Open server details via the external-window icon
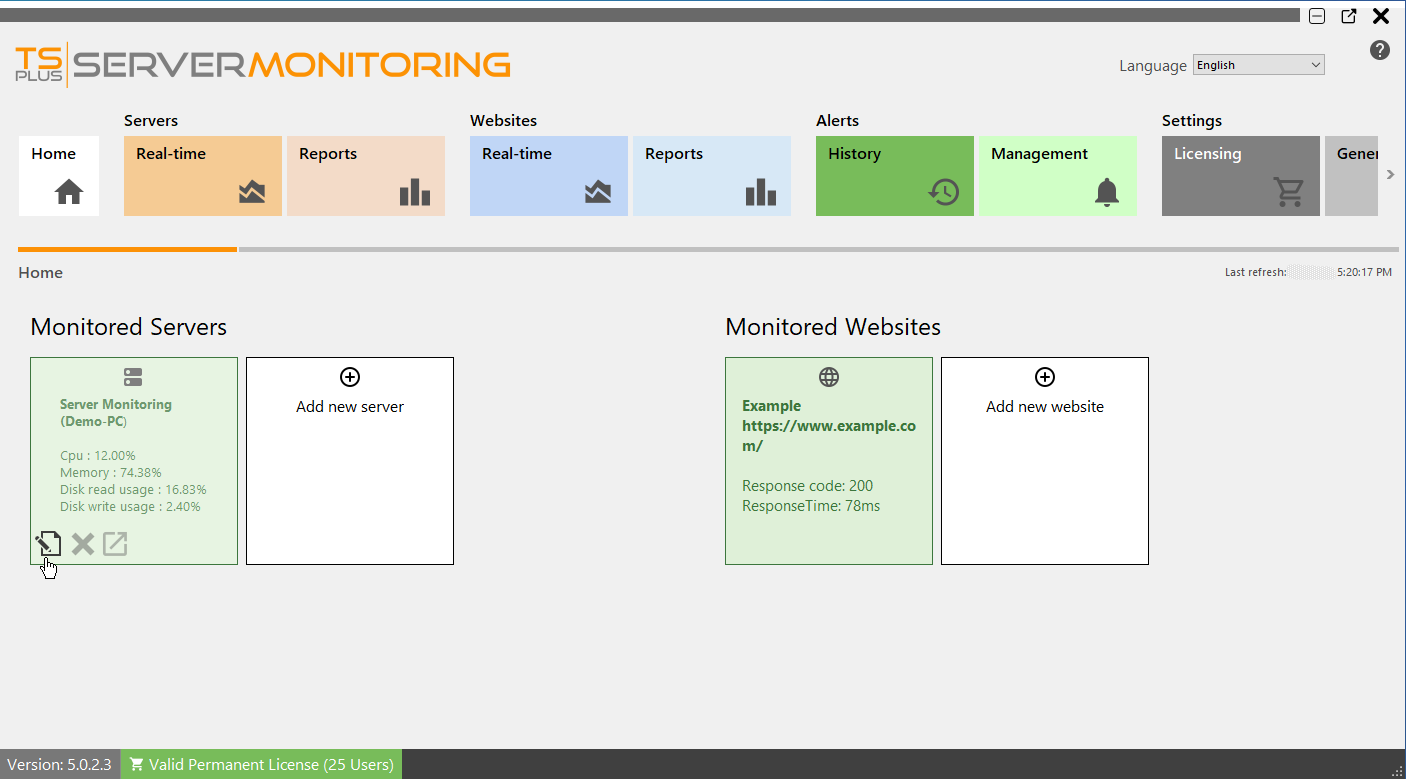The height and width of the screenshot is (779, 1406). pyautogui.click(x=114, y=543)
